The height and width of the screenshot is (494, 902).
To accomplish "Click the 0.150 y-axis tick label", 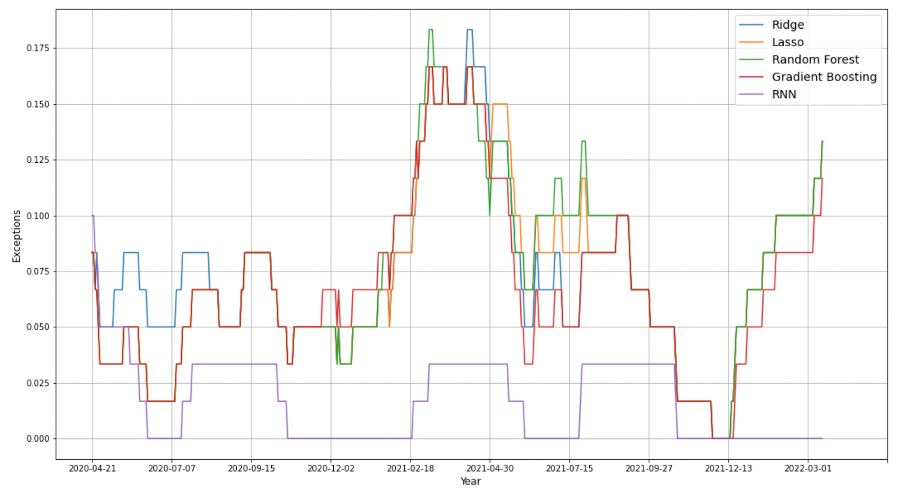I will [38, 104].
